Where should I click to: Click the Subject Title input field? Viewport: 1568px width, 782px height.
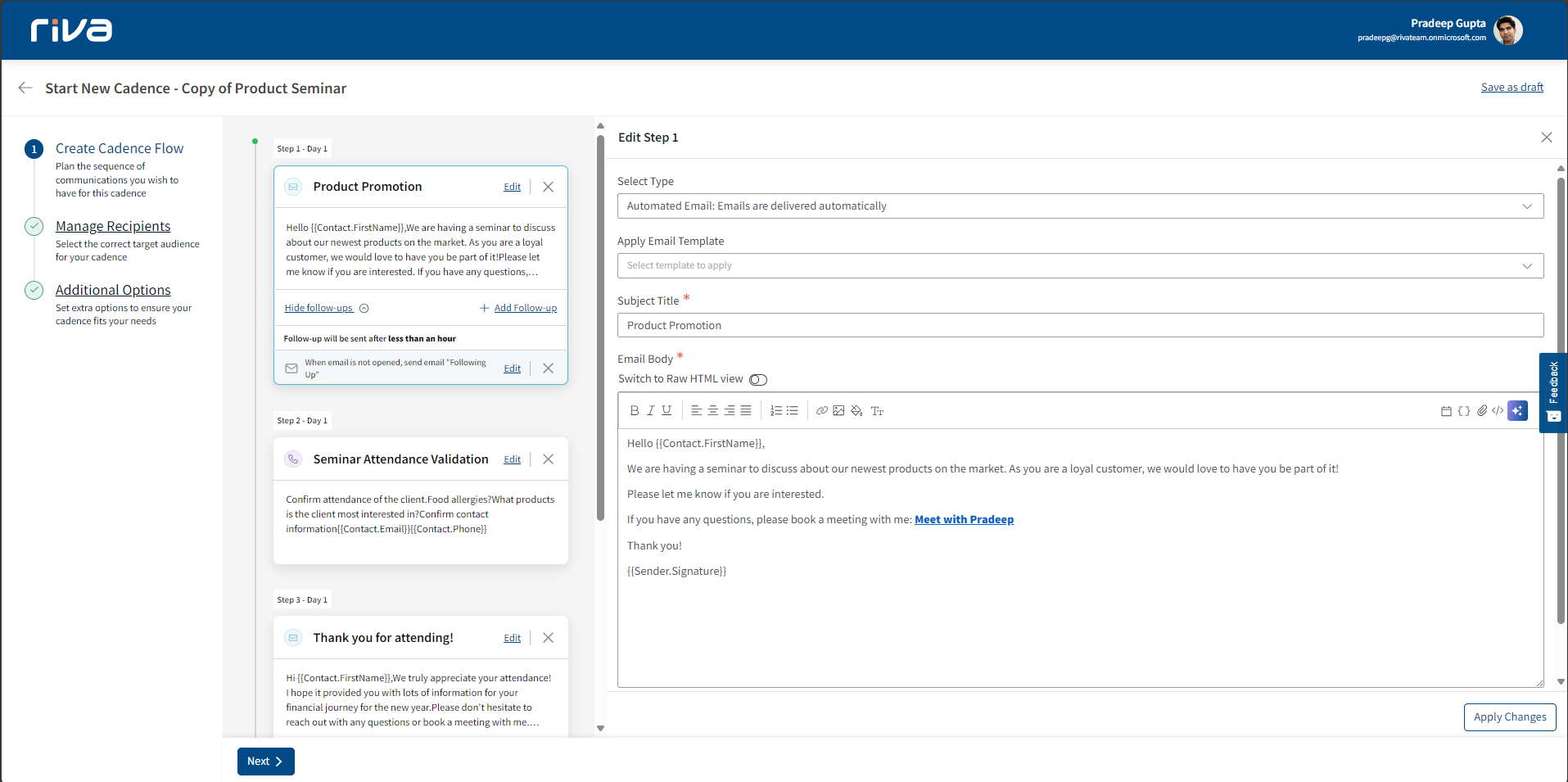(1080, 326)
